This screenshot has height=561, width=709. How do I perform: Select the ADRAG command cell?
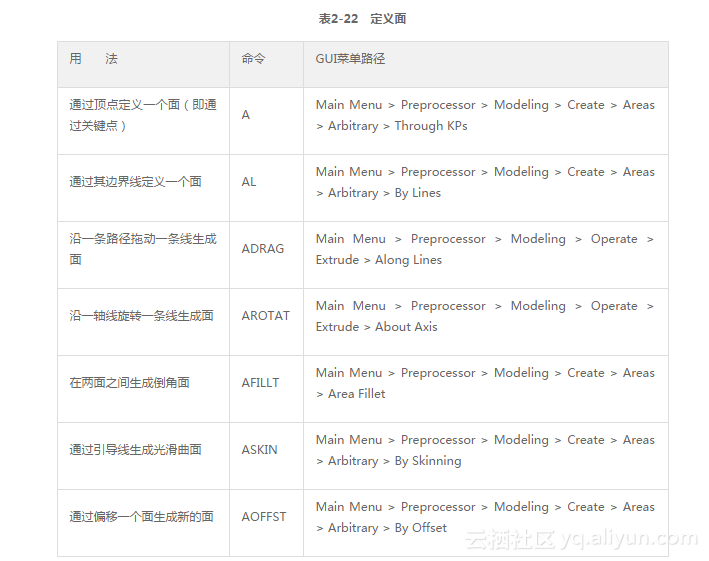263,249
